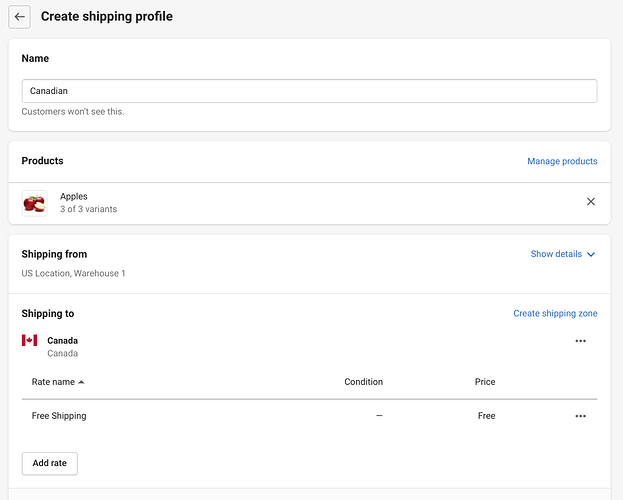Expand the Show details chevron
The image size is (623, 500).
tap(591, 255)
